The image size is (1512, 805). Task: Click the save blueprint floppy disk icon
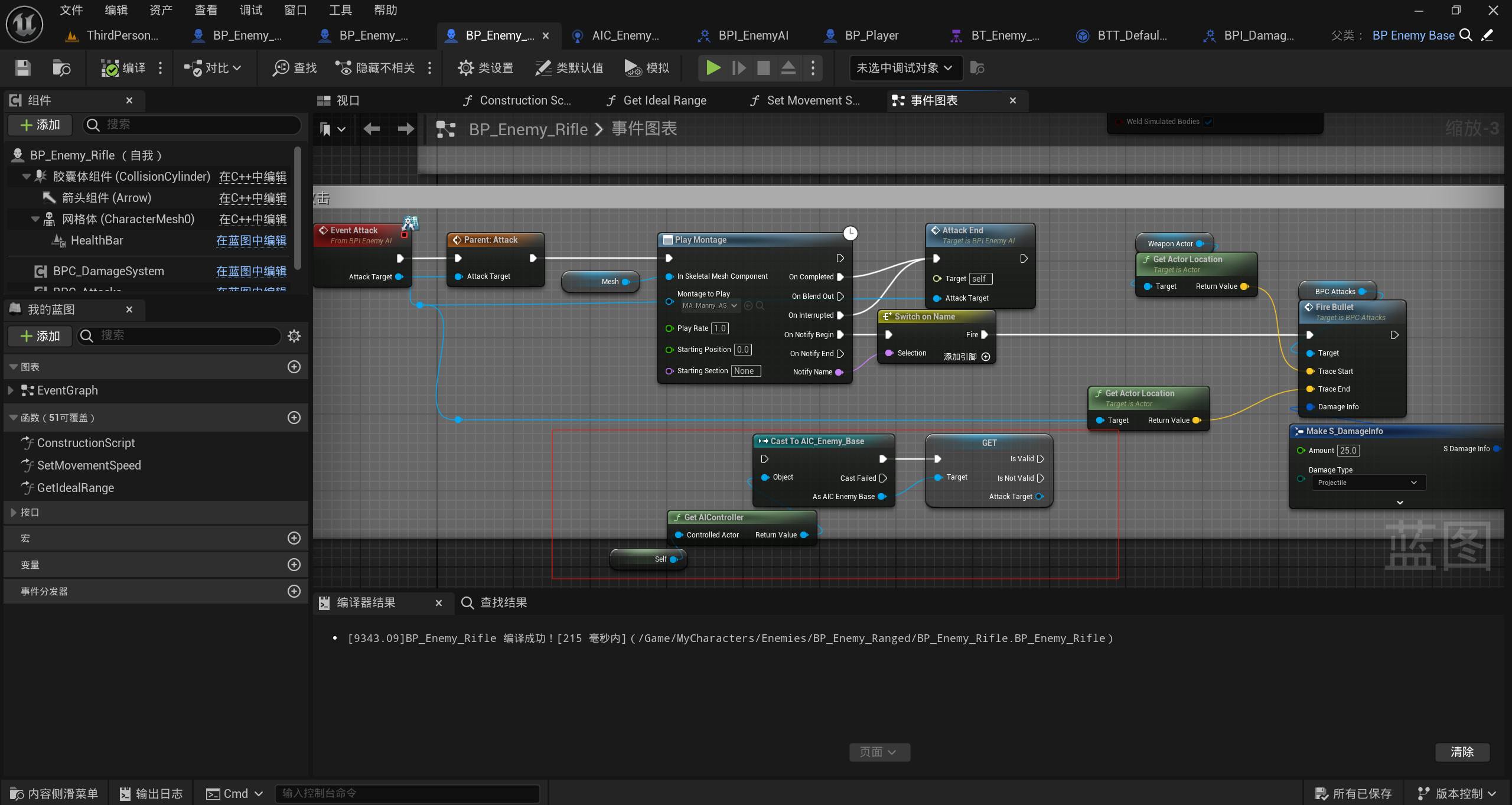click(22, 68)
